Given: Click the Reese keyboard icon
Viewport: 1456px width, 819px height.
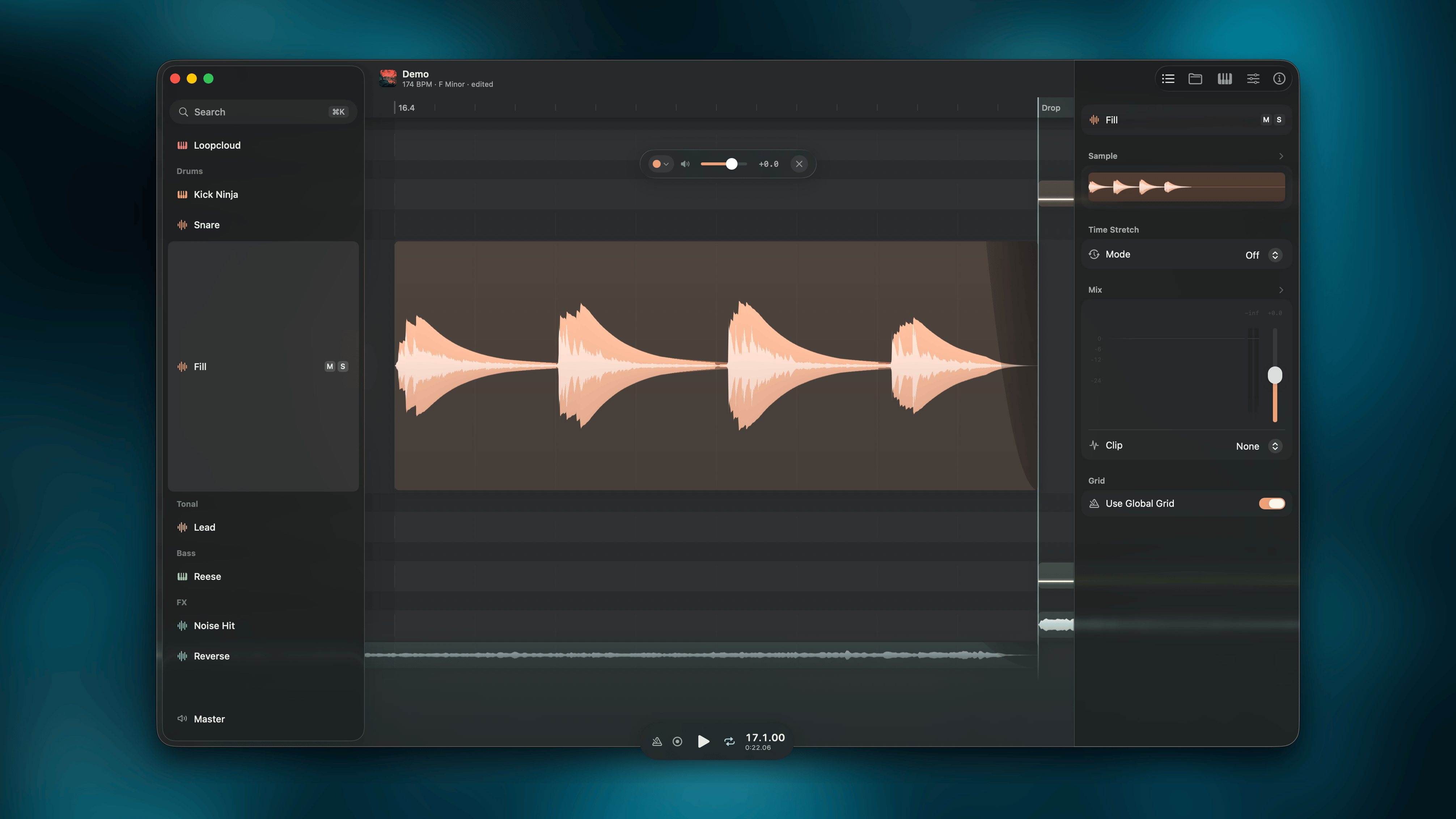Looking at the screenshot, I should pos(182,577).
